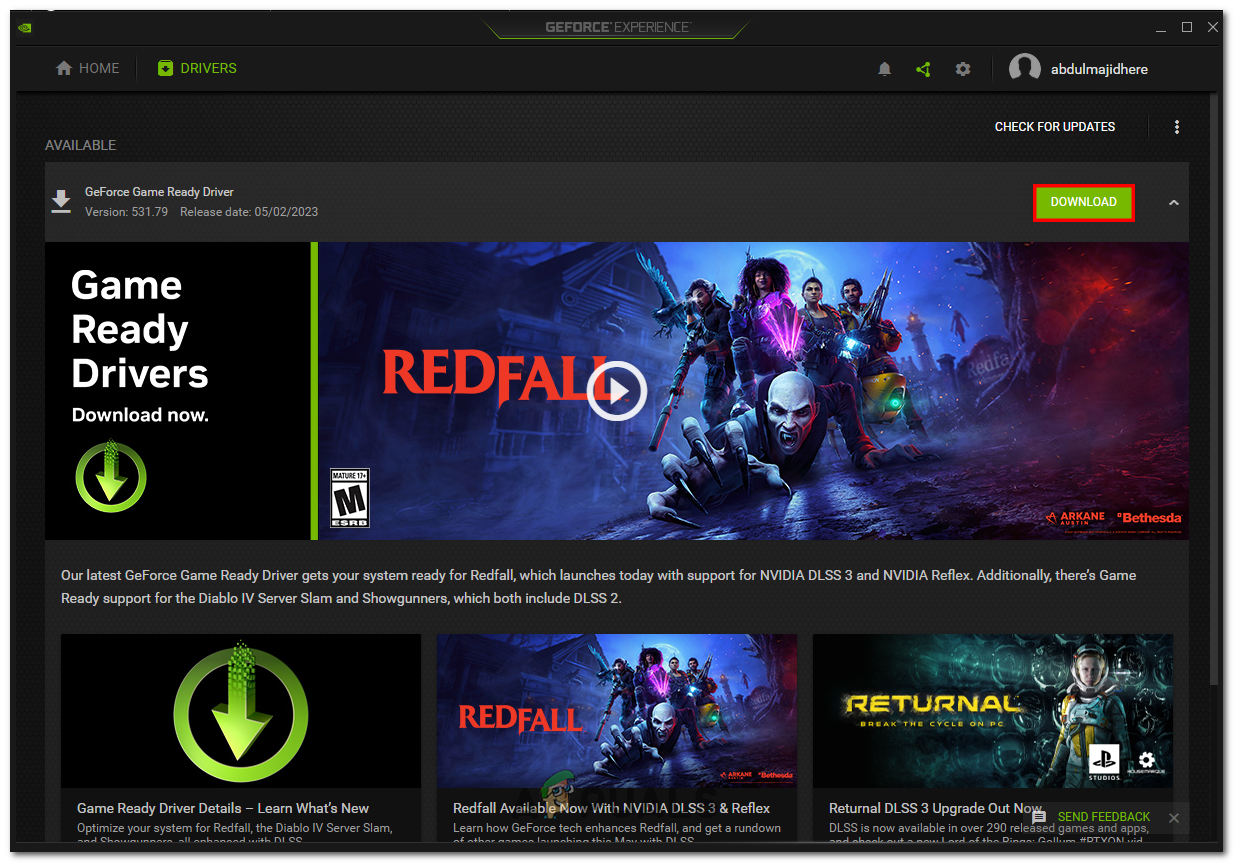1234x863 pixels.
Task: Click the vertical scrollbar
Action: (1215, 390)
